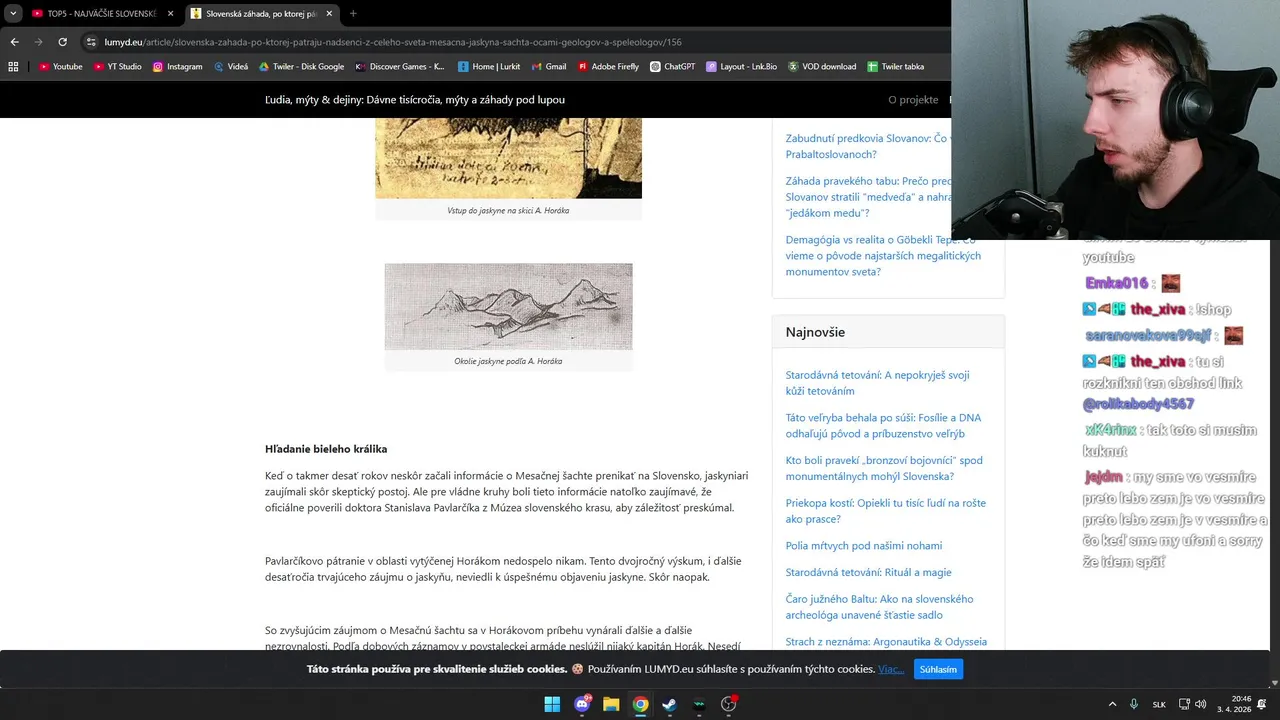Open the YT Studio bookmark
The height and width of the screenshot is (720, 1280).
coord(117,67)
